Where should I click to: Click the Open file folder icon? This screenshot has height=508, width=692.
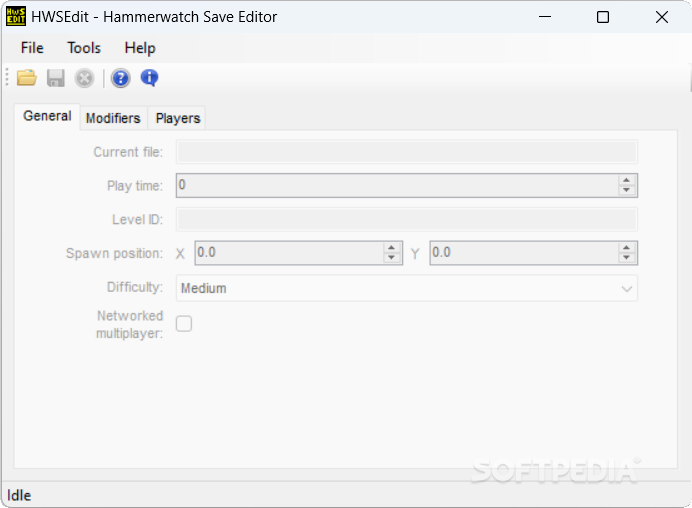(x=26, y=78)
